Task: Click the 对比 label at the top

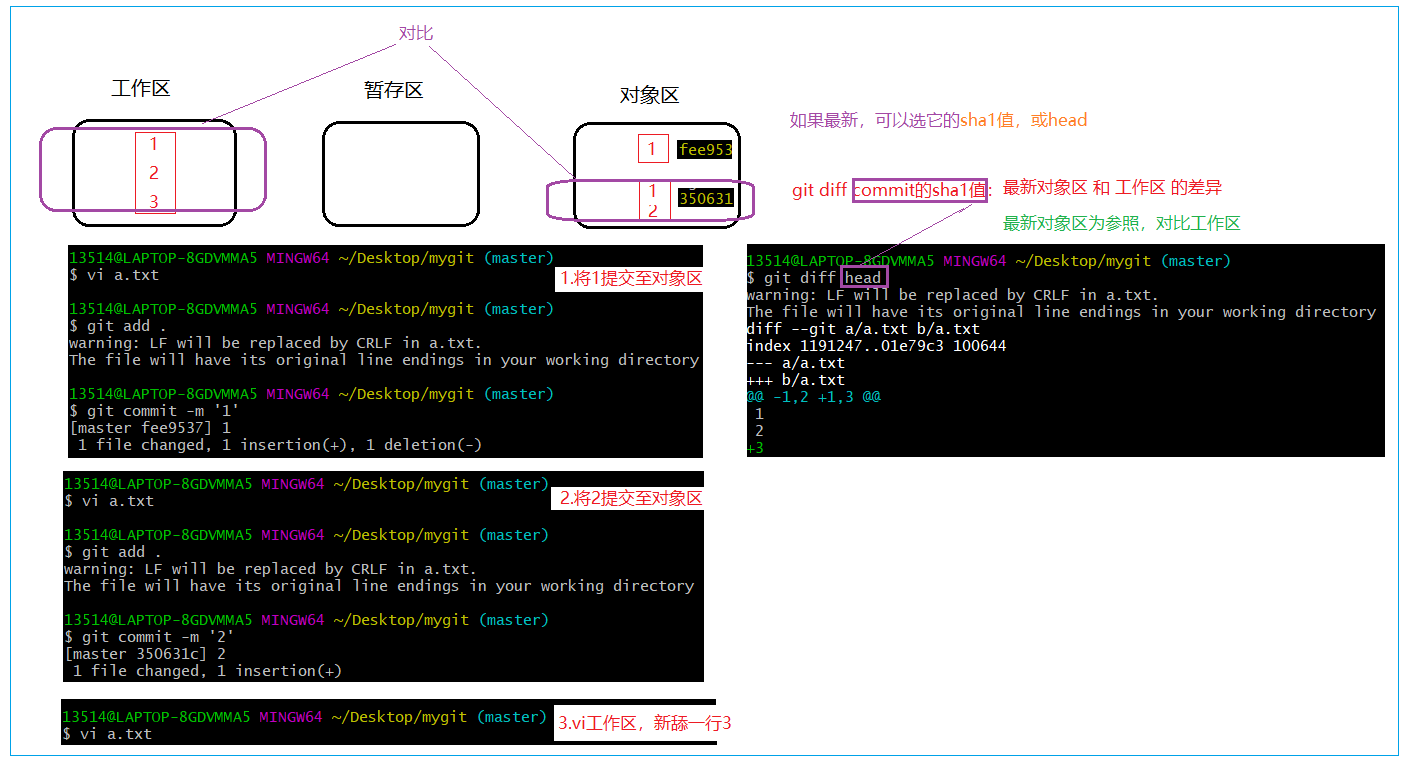Action: coord(416,33)
